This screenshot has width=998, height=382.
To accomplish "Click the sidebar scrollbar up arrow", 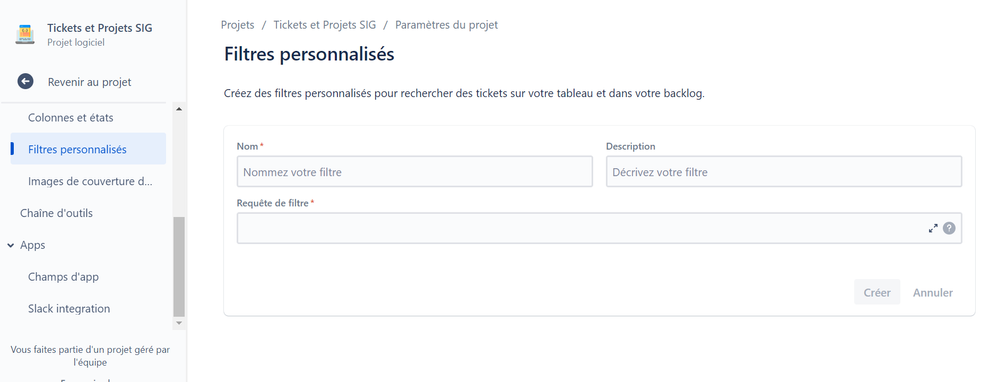I will tap(179, 109).
